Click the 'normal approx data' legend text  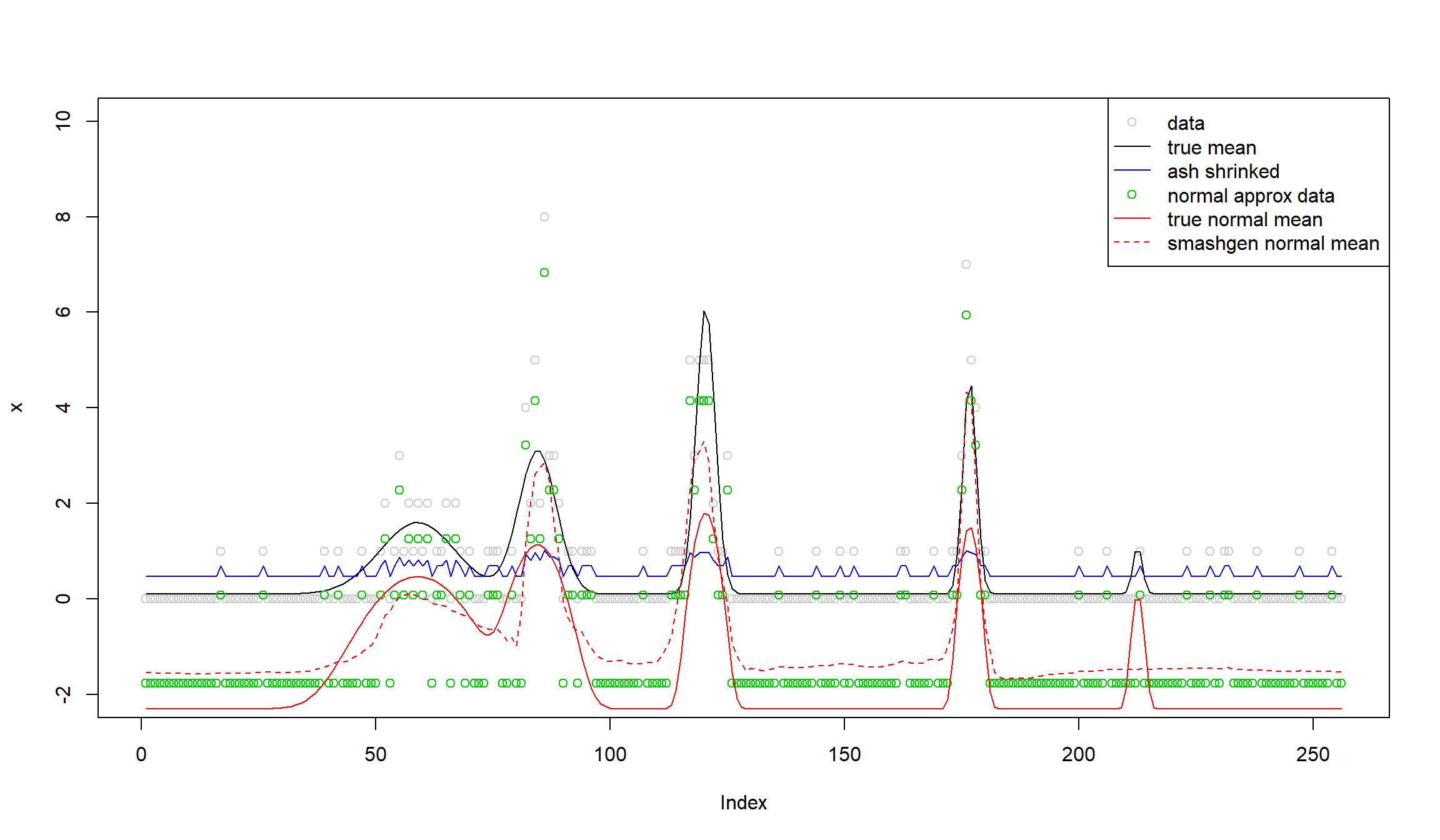pos(1250,196)
